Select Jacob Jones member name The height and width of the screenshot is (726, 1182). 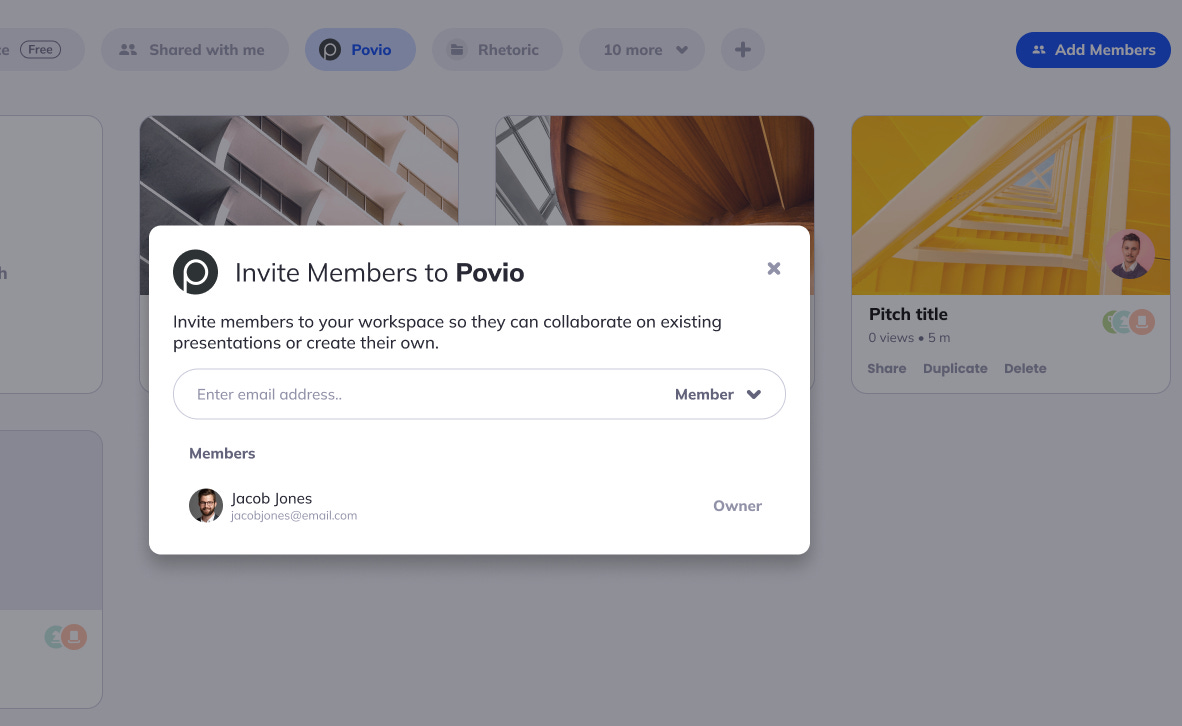point(271,498)
